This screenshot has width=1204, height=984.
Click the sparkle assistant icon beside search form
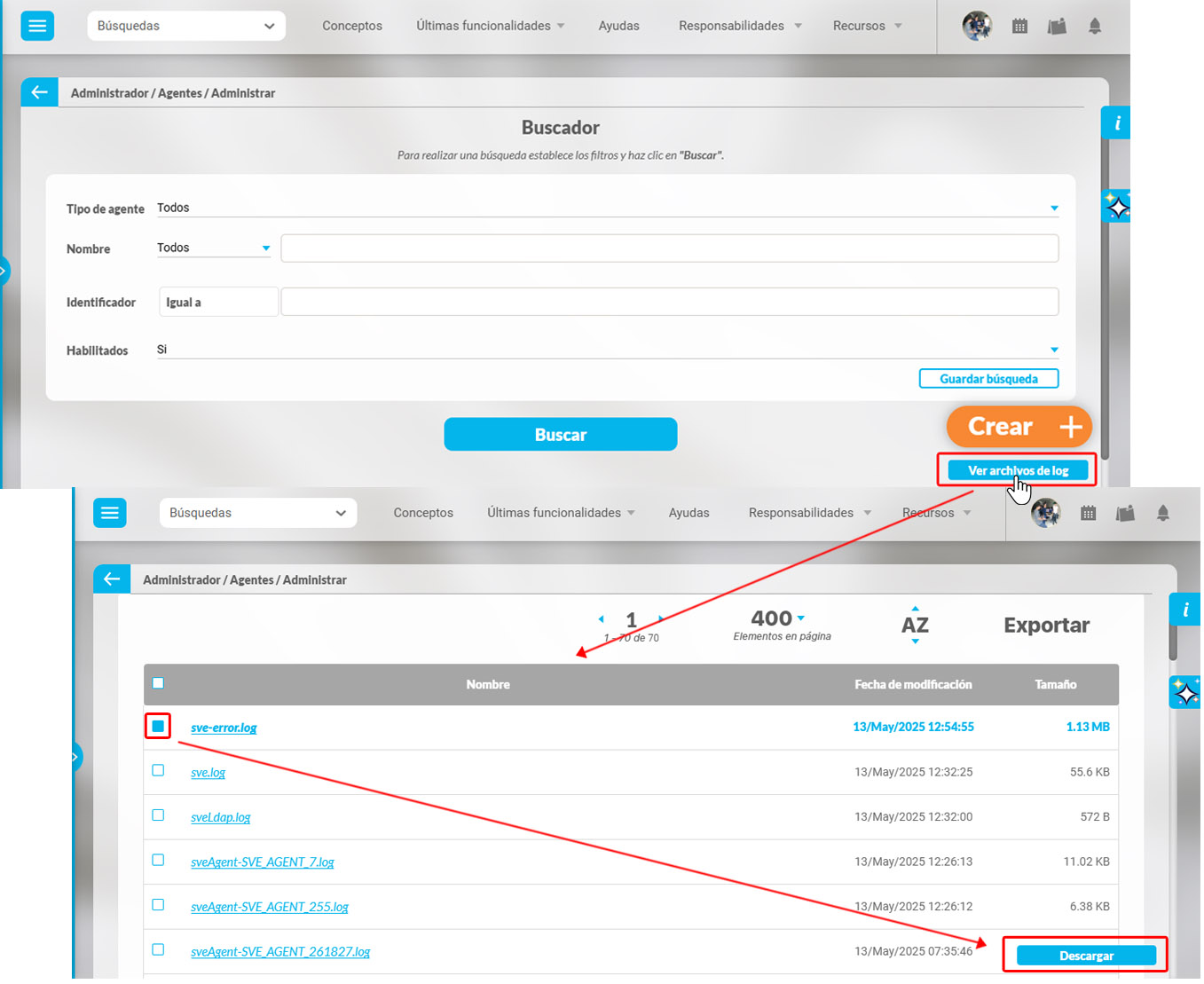pyautogui.click(x=1117, y=208)
